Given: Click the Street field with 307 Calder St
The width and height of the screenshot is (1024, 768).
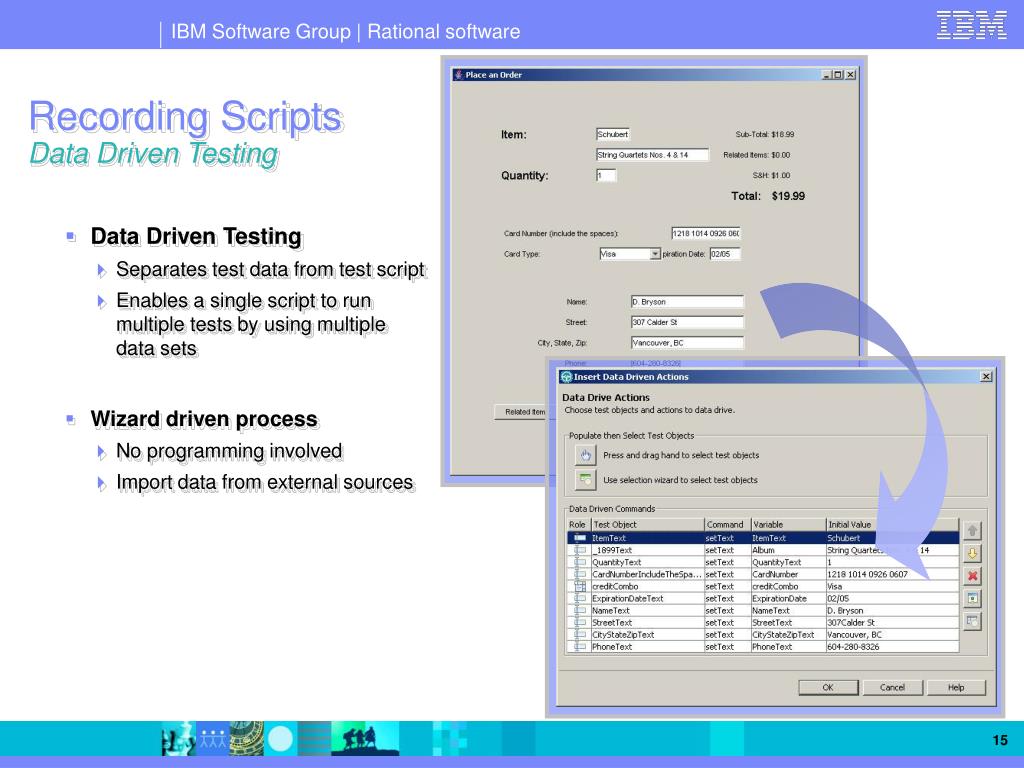Looking at the screenshot, I should pos(687,322).
